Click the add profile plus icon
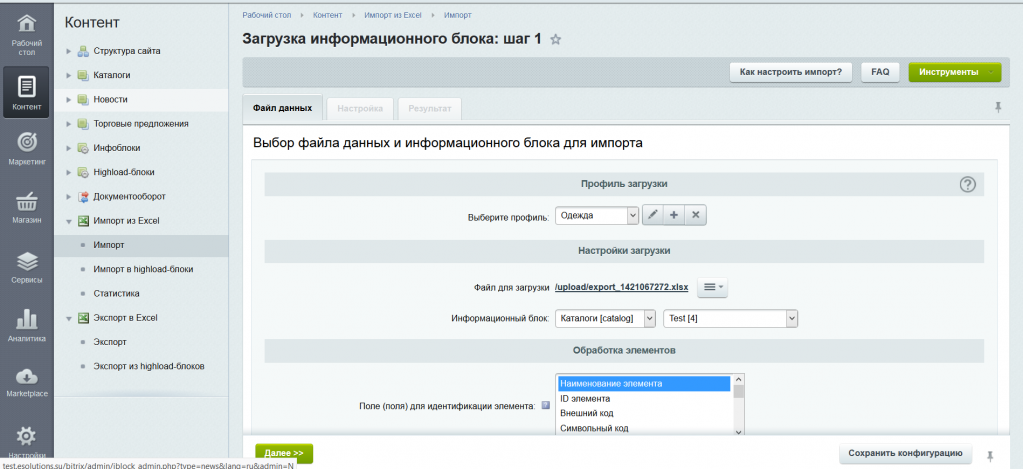This screenshot has width=1023, height=469. point(674,215)
